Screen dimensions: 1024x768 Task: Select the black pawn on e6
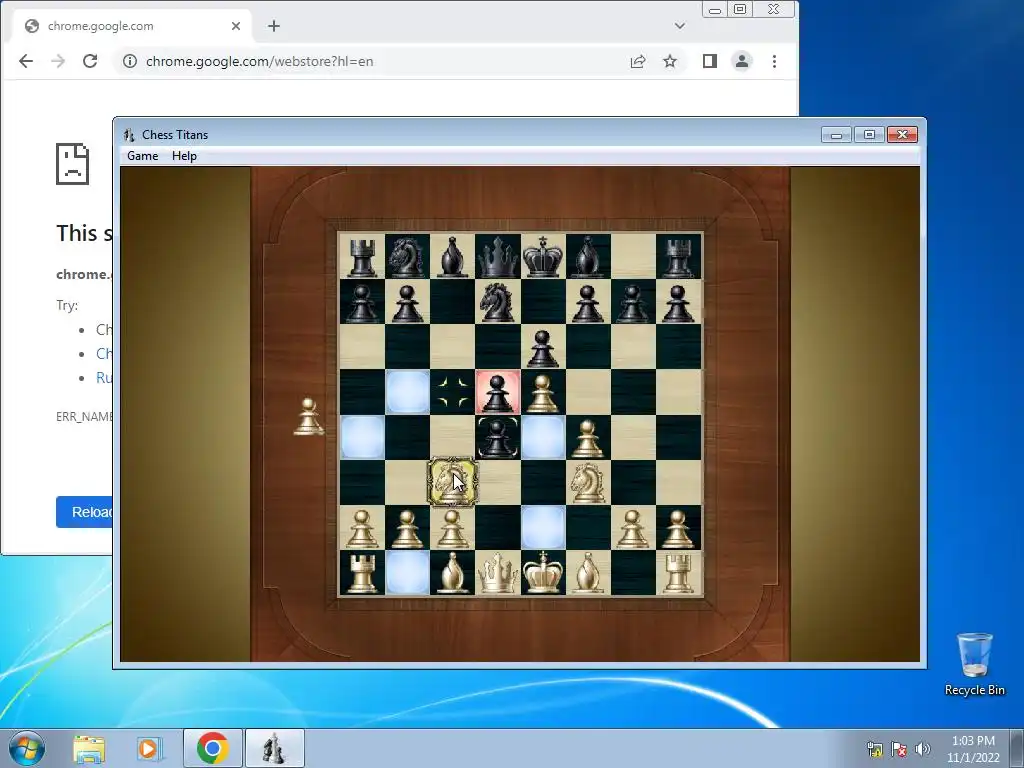coord(543,347)
